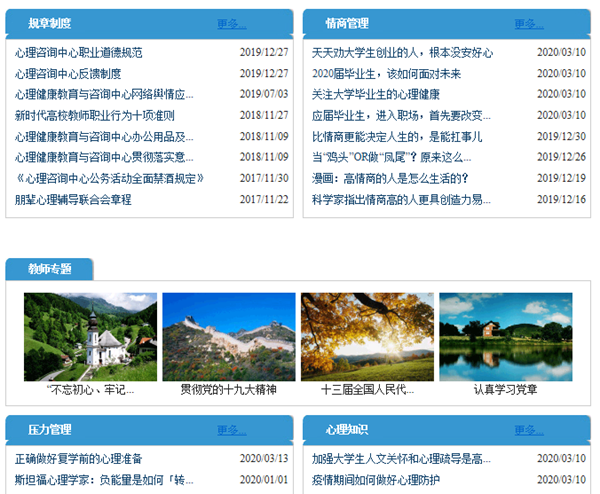Open the Great Wall thumbnail image
The image size is (600, 494).
point(229,336)
